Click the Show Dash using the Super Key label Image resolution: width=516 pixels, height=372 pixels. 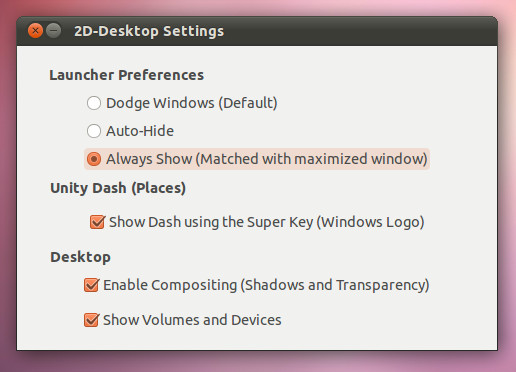coord(267,222)
